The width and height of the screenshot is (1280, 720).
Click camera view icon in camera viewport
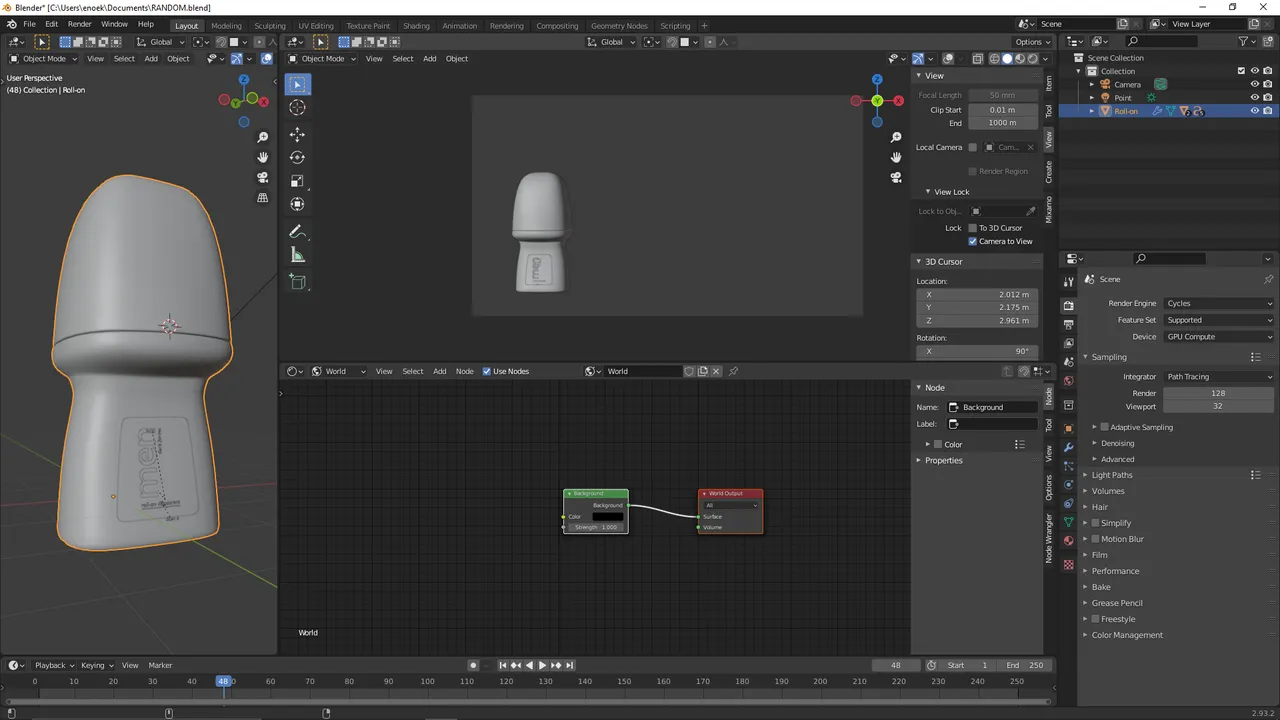(896, 177)
